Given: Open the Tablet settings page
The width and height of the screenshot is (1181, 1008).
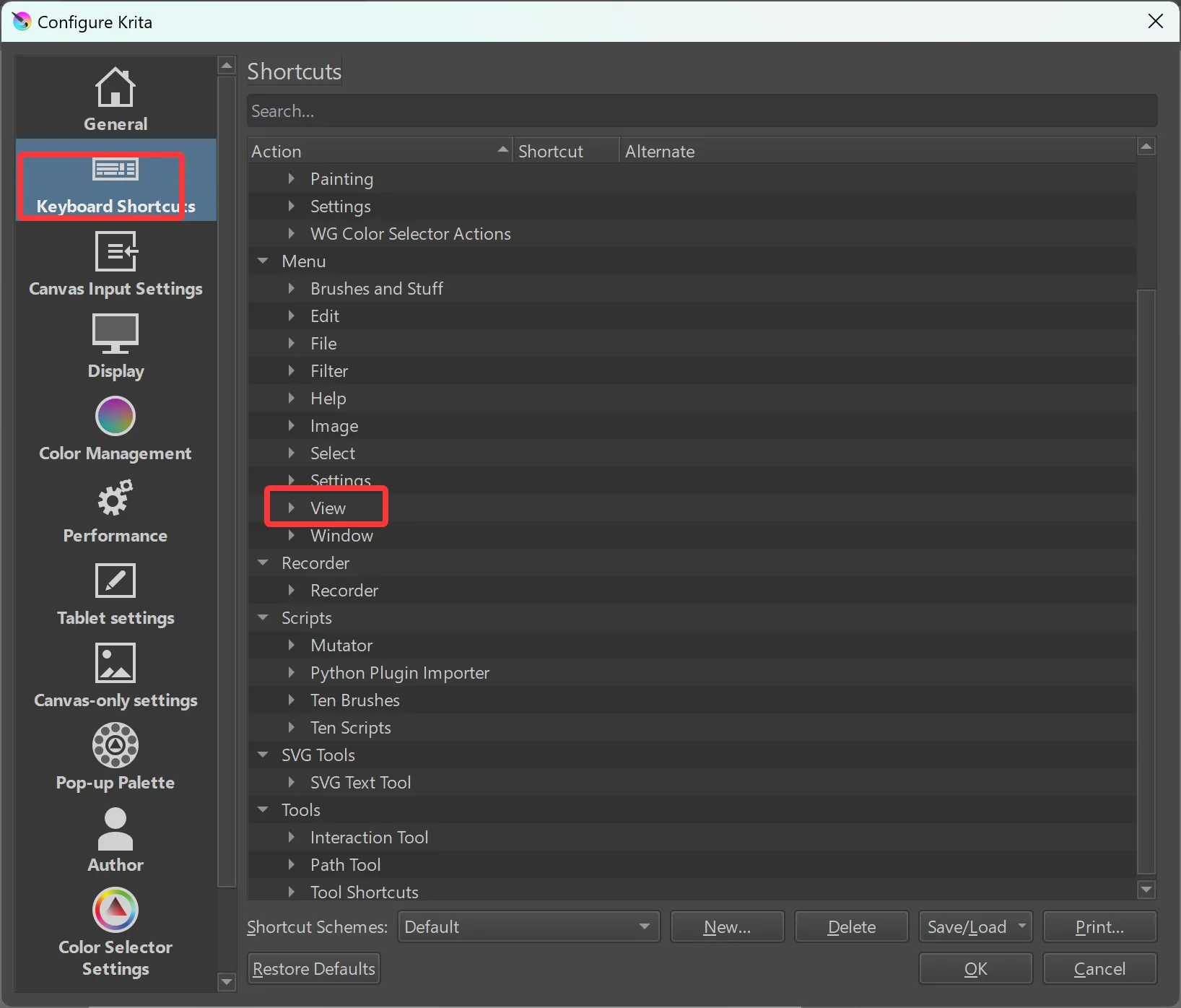Looking at the screenshot, I should pos(116,591).
